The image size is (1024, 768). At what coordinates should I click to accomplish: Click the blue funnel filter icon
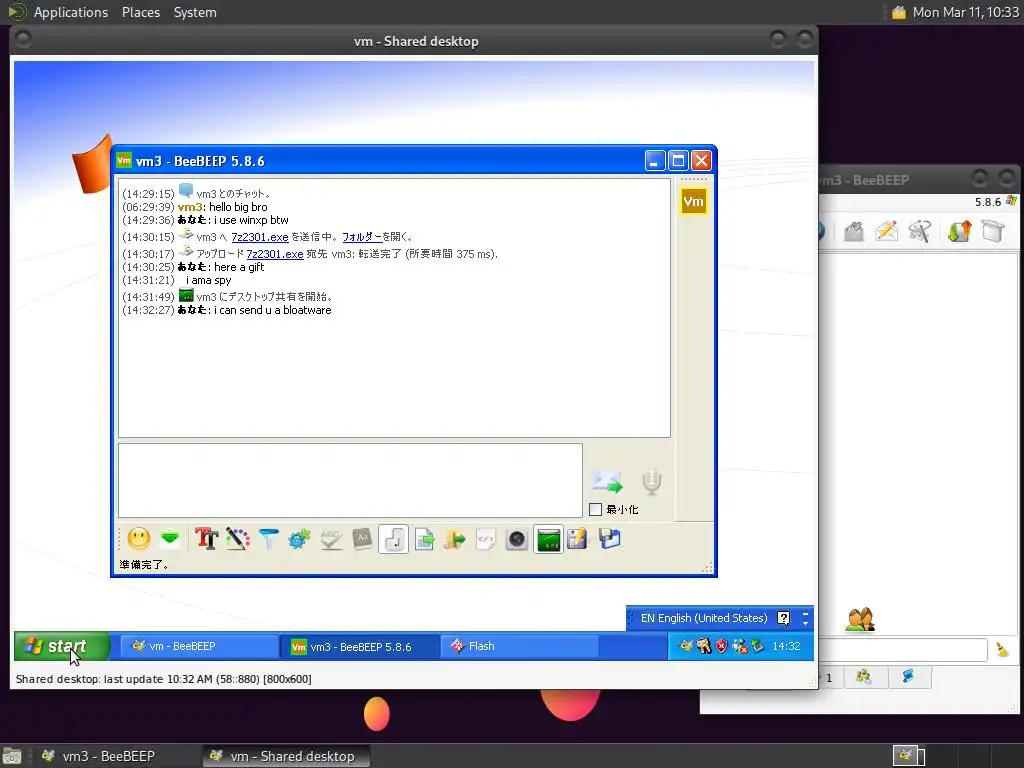[268, 539]
